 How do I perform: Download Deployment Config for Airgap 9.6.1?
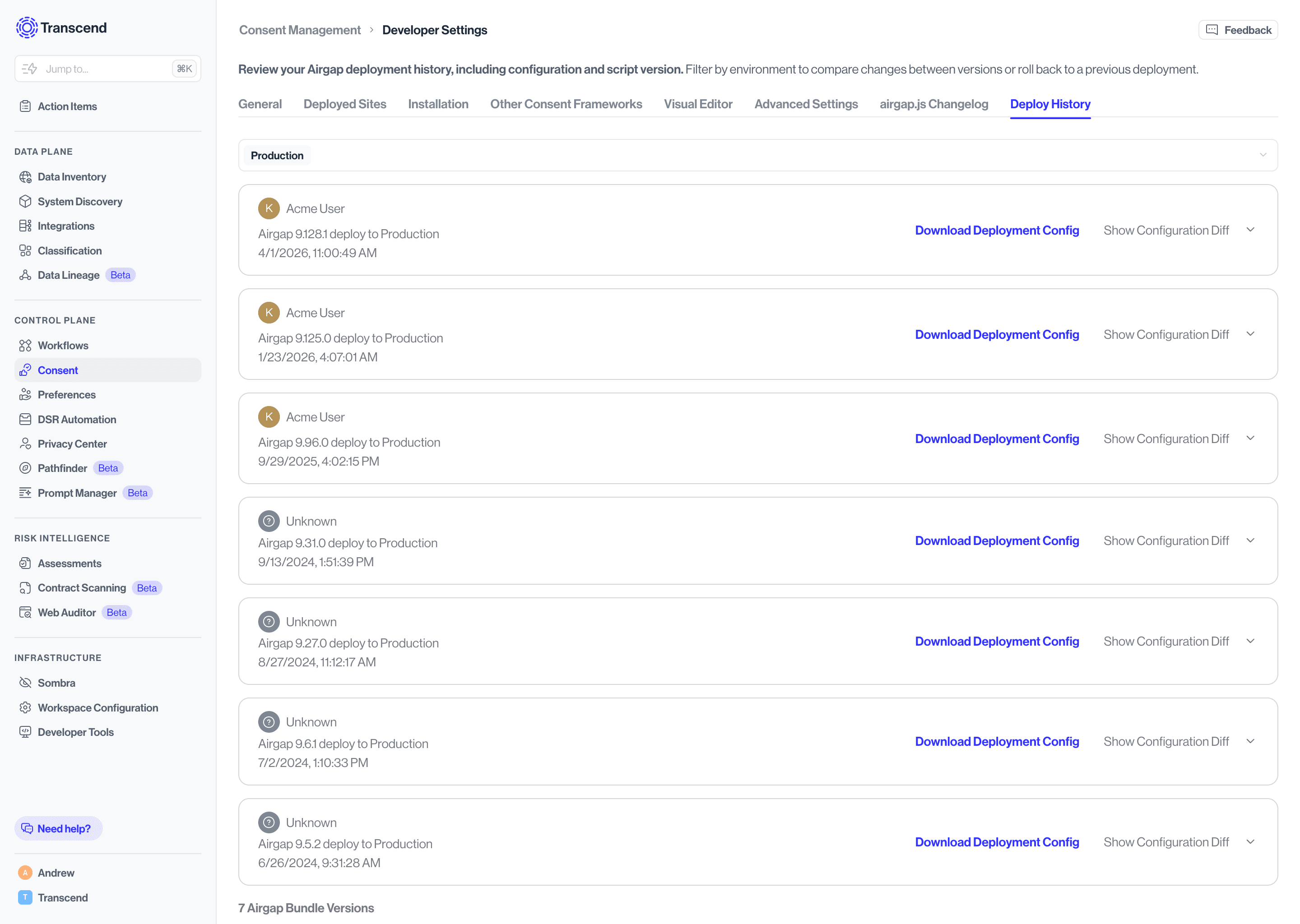coord(997,741)
